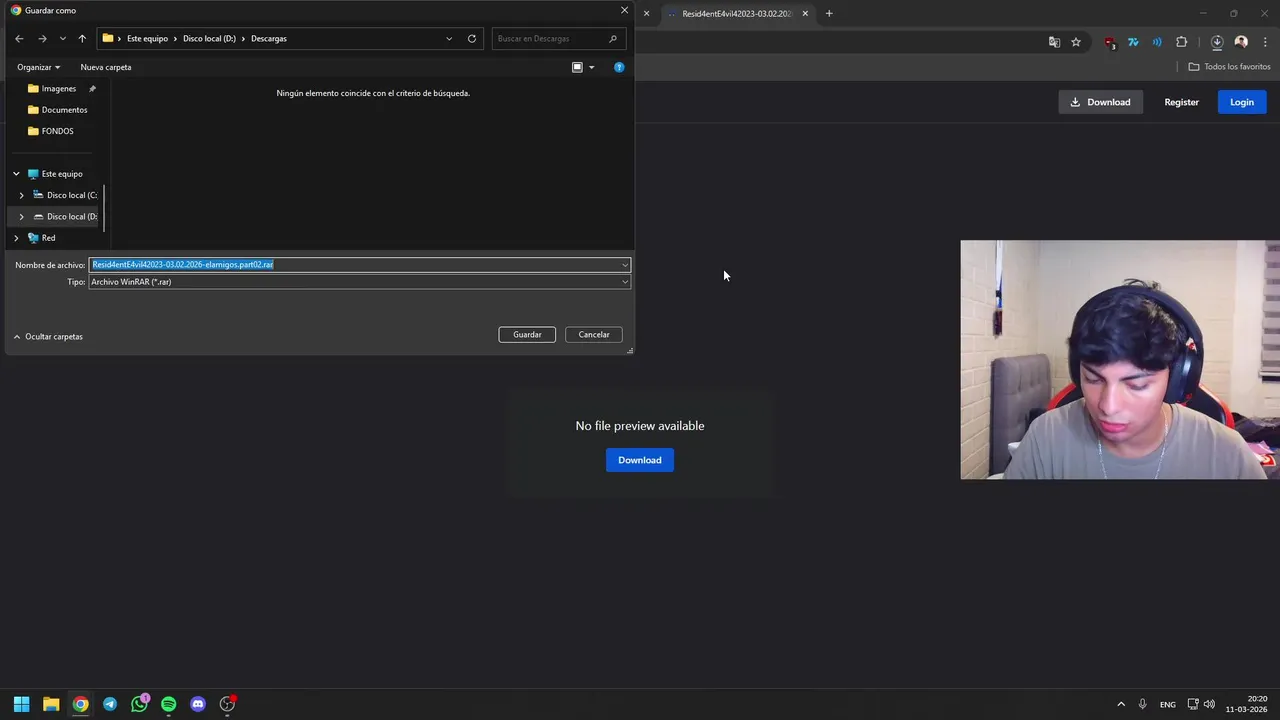This screenshot has width=1280, height=720.
Task: Select the Imagenes folder in the sidebar
Action: 58,89
